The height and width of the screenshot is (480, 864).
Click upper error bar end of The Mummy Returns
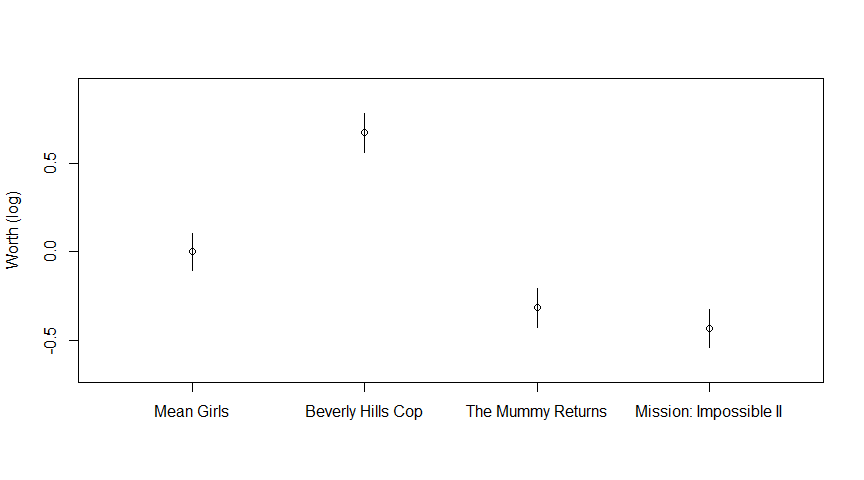pyautogui.click(x=537, y=288)
